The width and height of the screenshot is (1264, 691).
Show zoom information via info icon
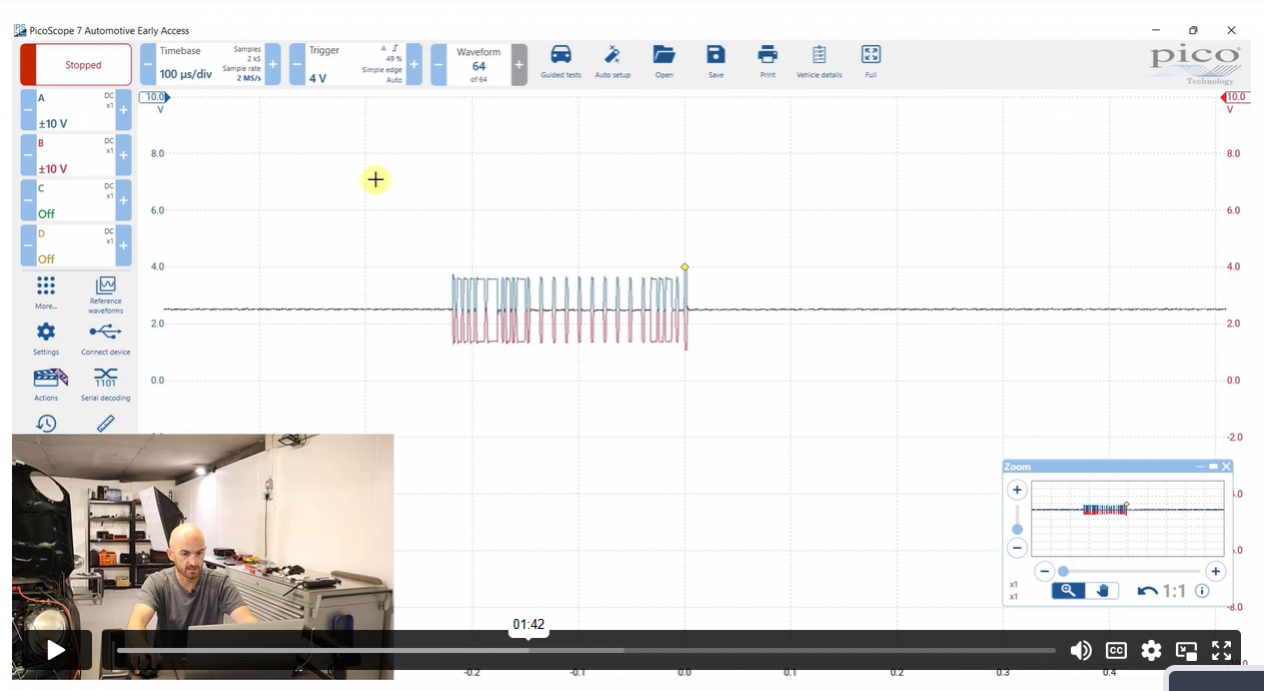(1202, 591)
